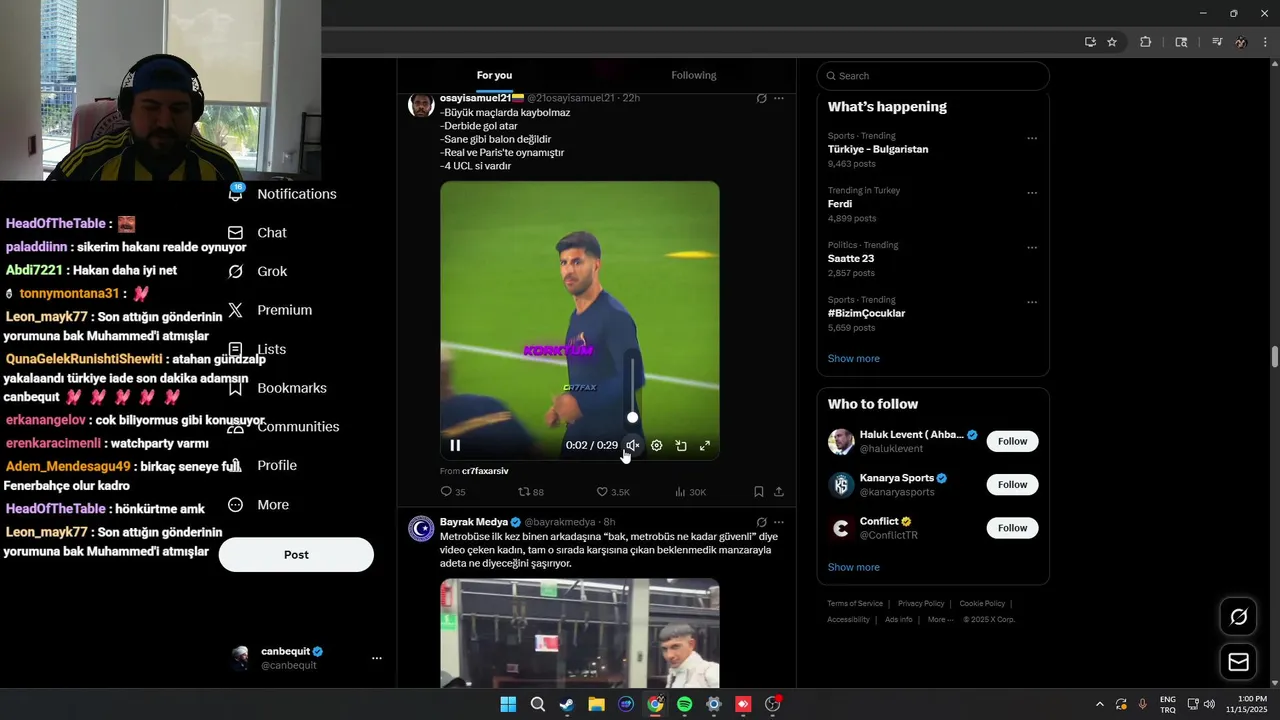Expand video to fullscreen

[705, 446]
